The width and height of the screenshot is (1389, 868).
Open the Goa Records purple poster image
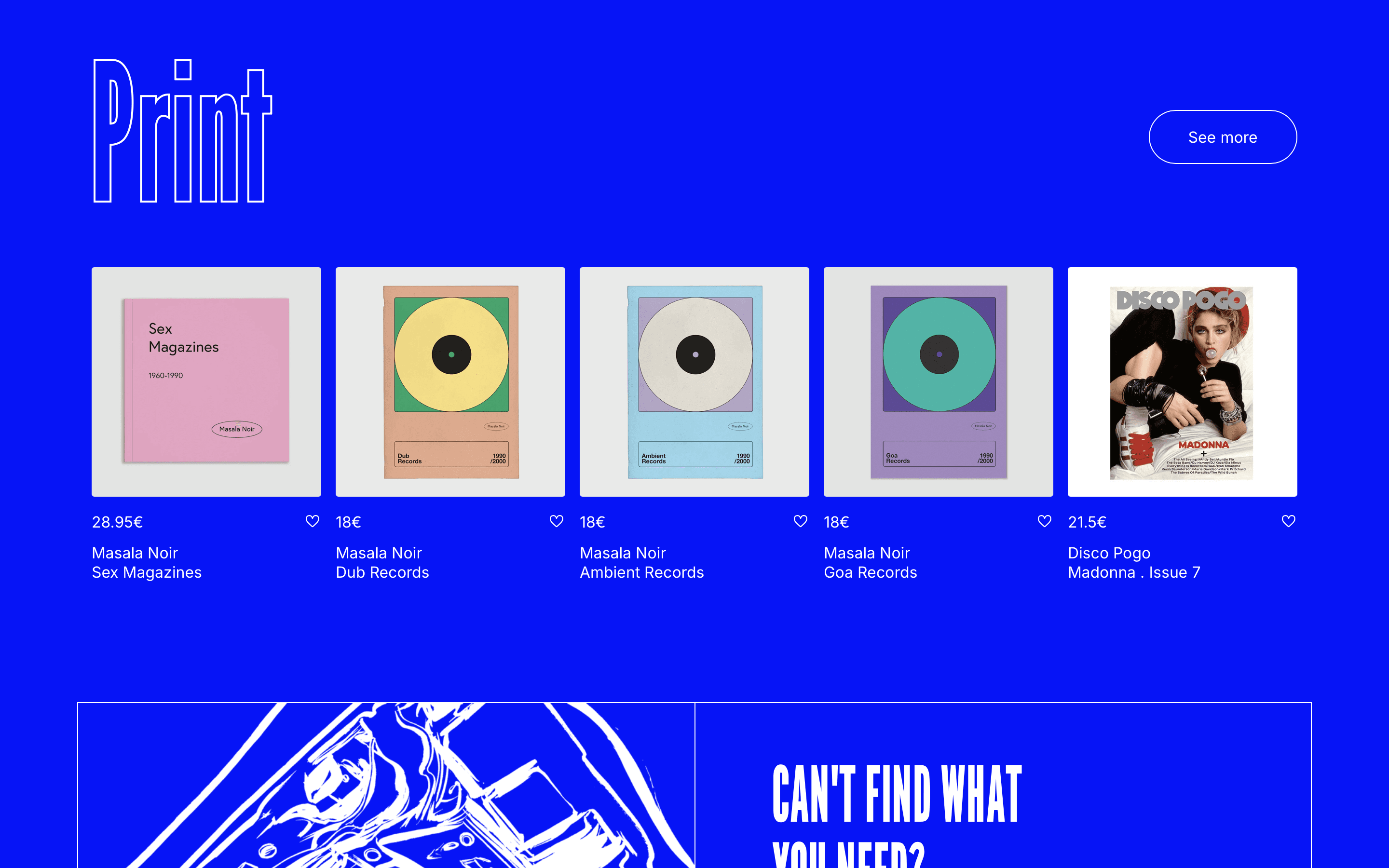coord(939,382)
